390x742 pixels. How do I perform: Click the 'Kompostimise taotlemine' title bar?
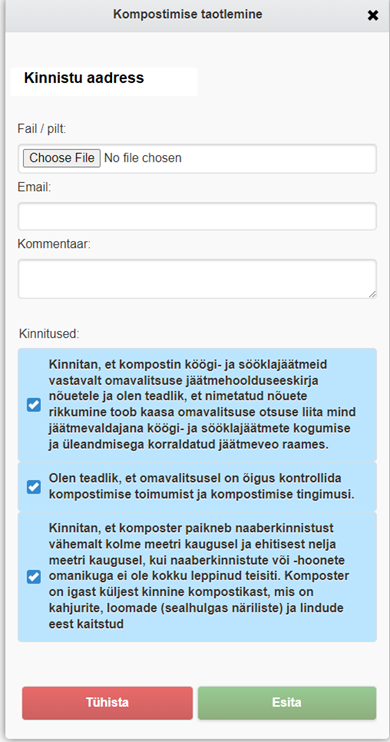(x=187, y=15)
